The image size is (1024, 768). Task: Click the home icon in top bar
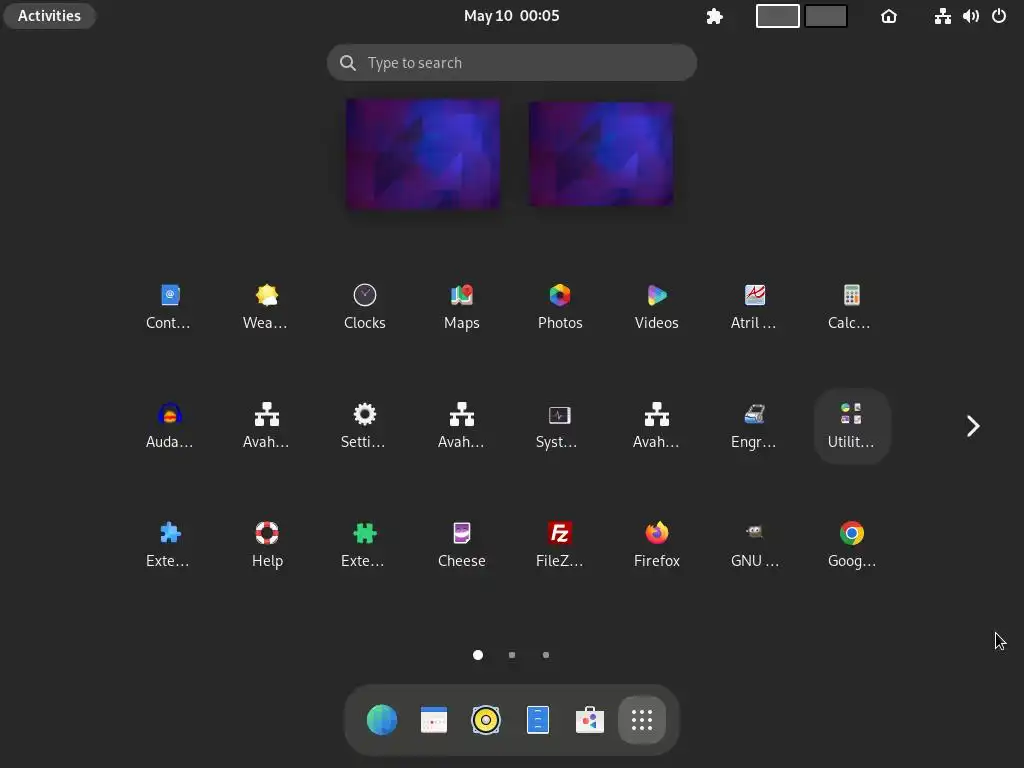pyautogui.click(x=889, y=16)
